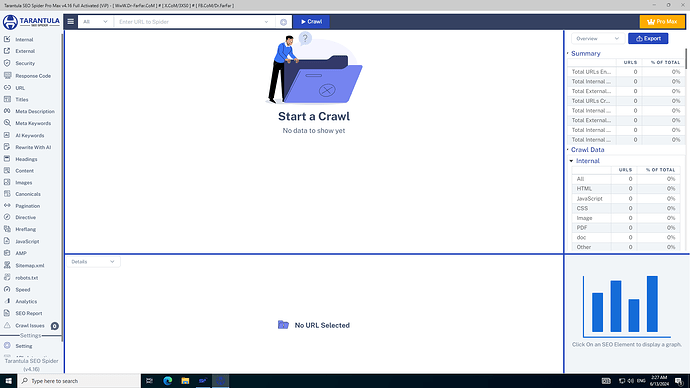
Task: Select the Canonicals icon
Action: coord(7,194)
